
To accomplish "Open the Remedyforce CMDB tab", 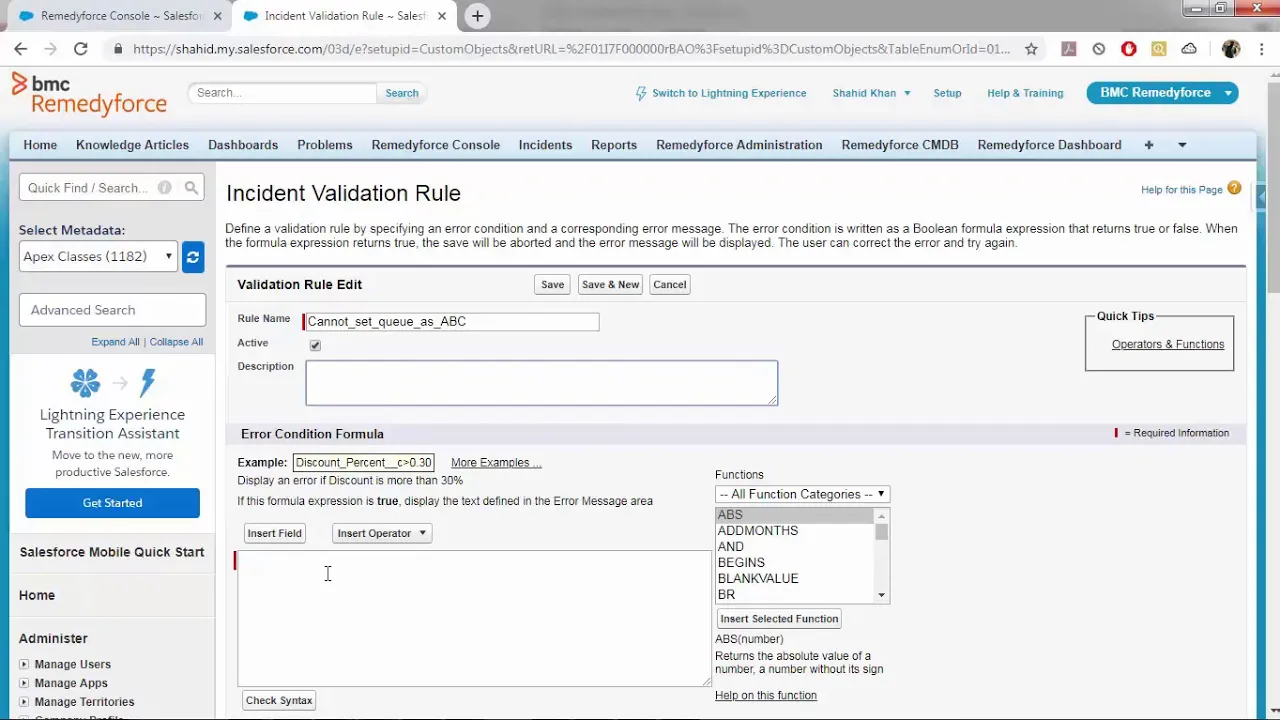I will click(900, 145).
